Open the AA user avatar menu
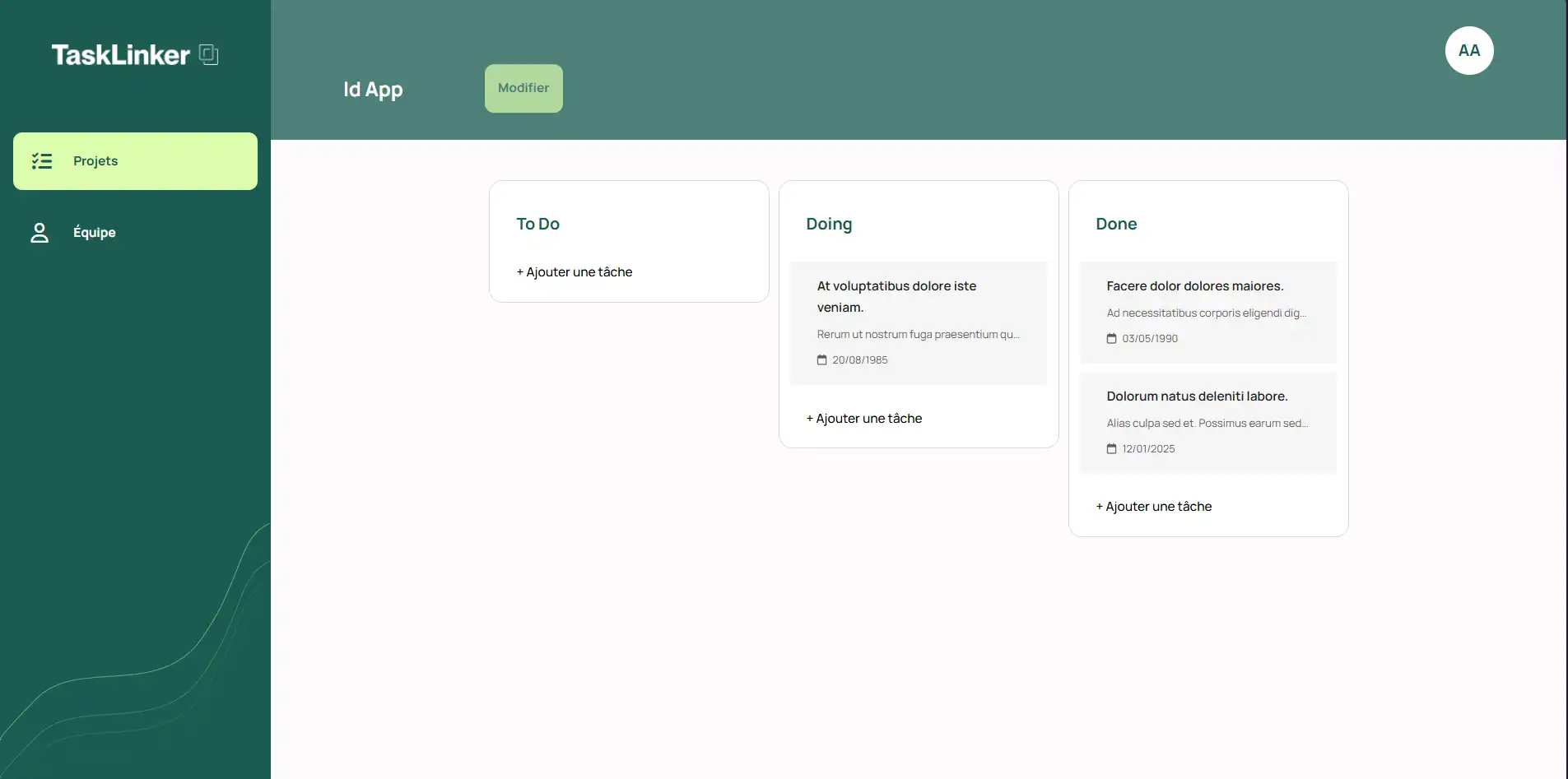The image size is (1568, 779). (1468, 51)
